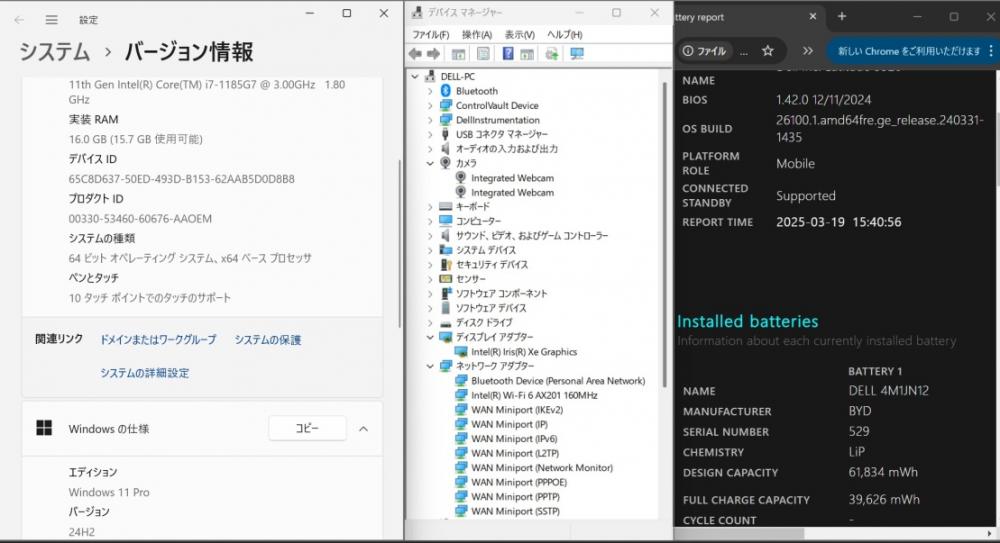Click the Settings window vertical scrollbar

(400, 242)
